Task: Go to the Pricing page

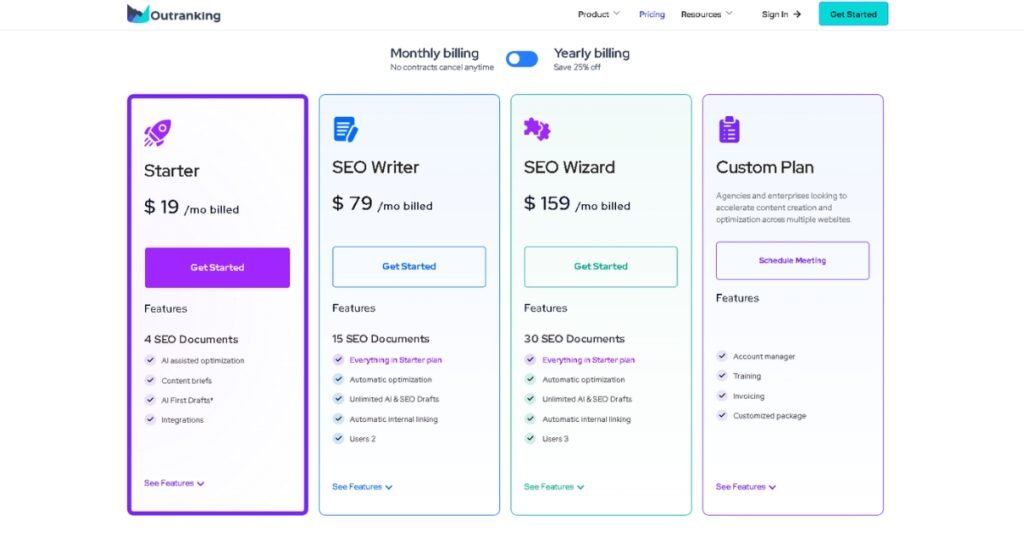Action: point(652,14)
